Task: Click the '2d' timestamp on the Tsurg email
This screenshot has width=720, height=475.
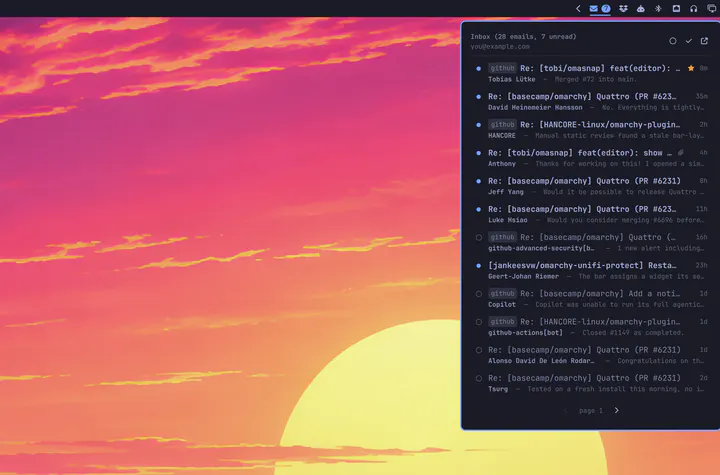Action: (703, 378)
